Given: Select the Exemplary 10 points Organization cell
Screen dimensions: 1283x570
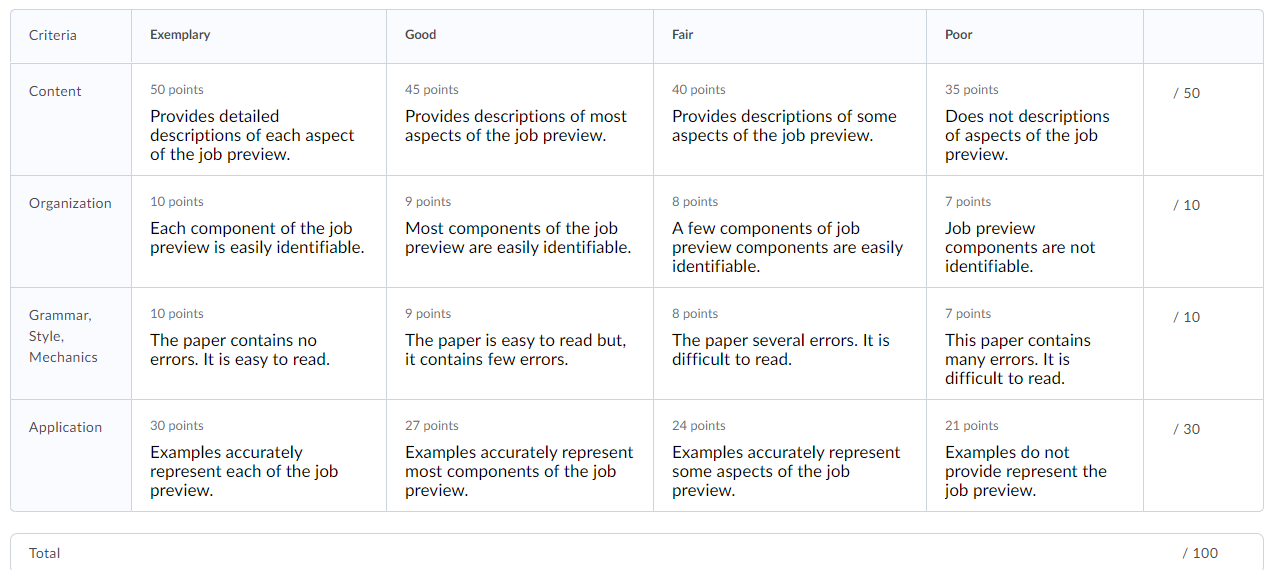Looking at the screenshot, I should pyautogui.click(x=259, y=232).
